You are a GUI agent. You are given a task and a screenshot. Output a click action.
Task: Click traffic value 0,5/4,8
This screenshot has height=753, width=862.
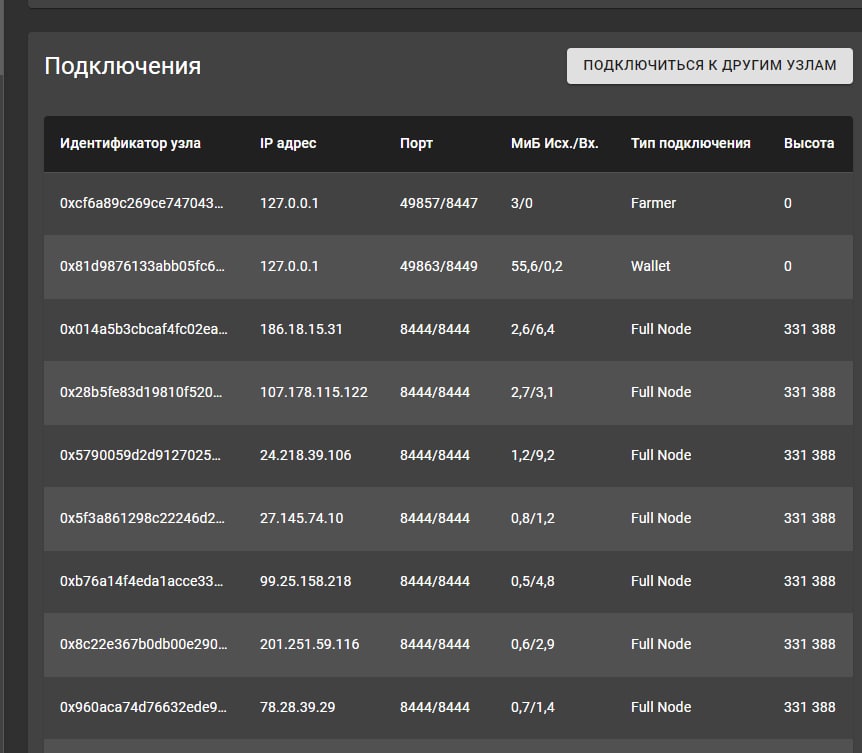pos(533,582)
